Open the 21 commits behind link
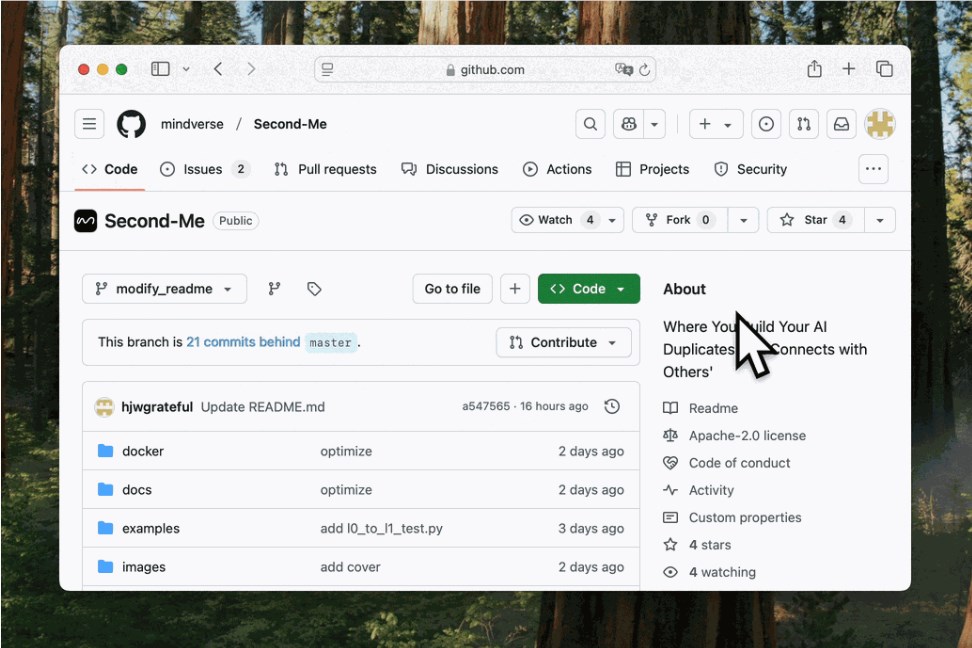Screen dimensions: 972x648 coord(243,342)
